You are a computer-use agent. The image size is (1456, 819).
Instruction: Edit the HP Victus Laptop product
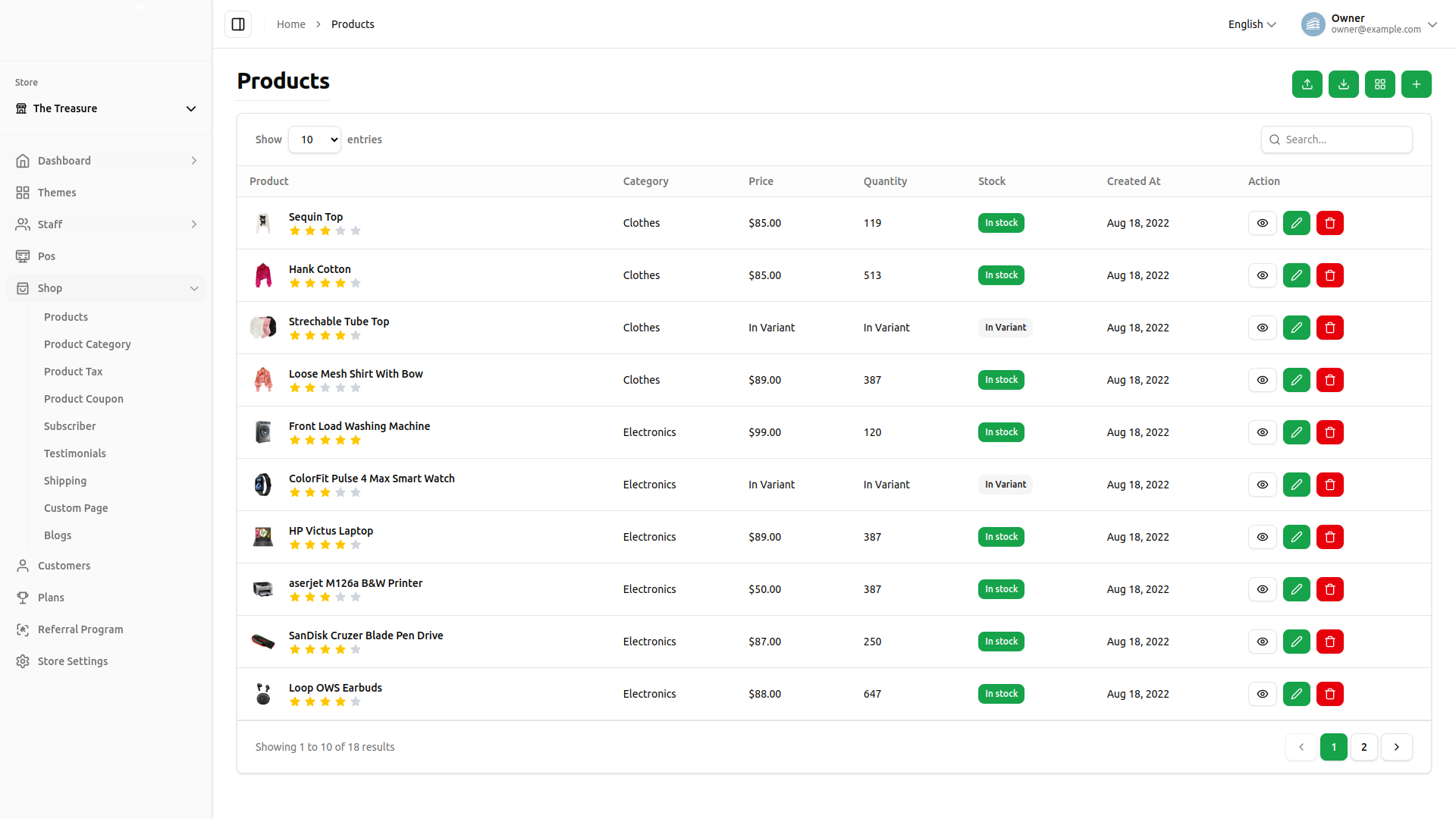coord(1296,537)
